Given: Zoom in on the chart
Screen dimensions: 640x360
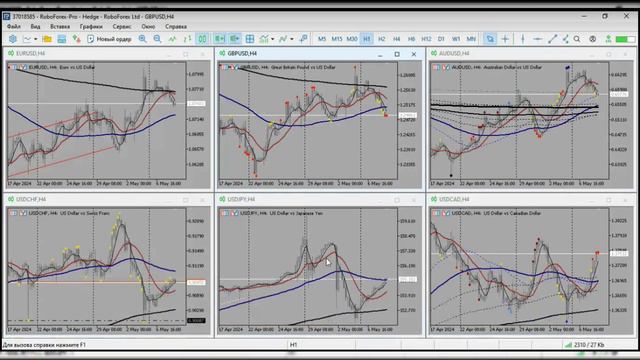Looking at the screenshot, I should pyautogui.click(x=142, y=39).
